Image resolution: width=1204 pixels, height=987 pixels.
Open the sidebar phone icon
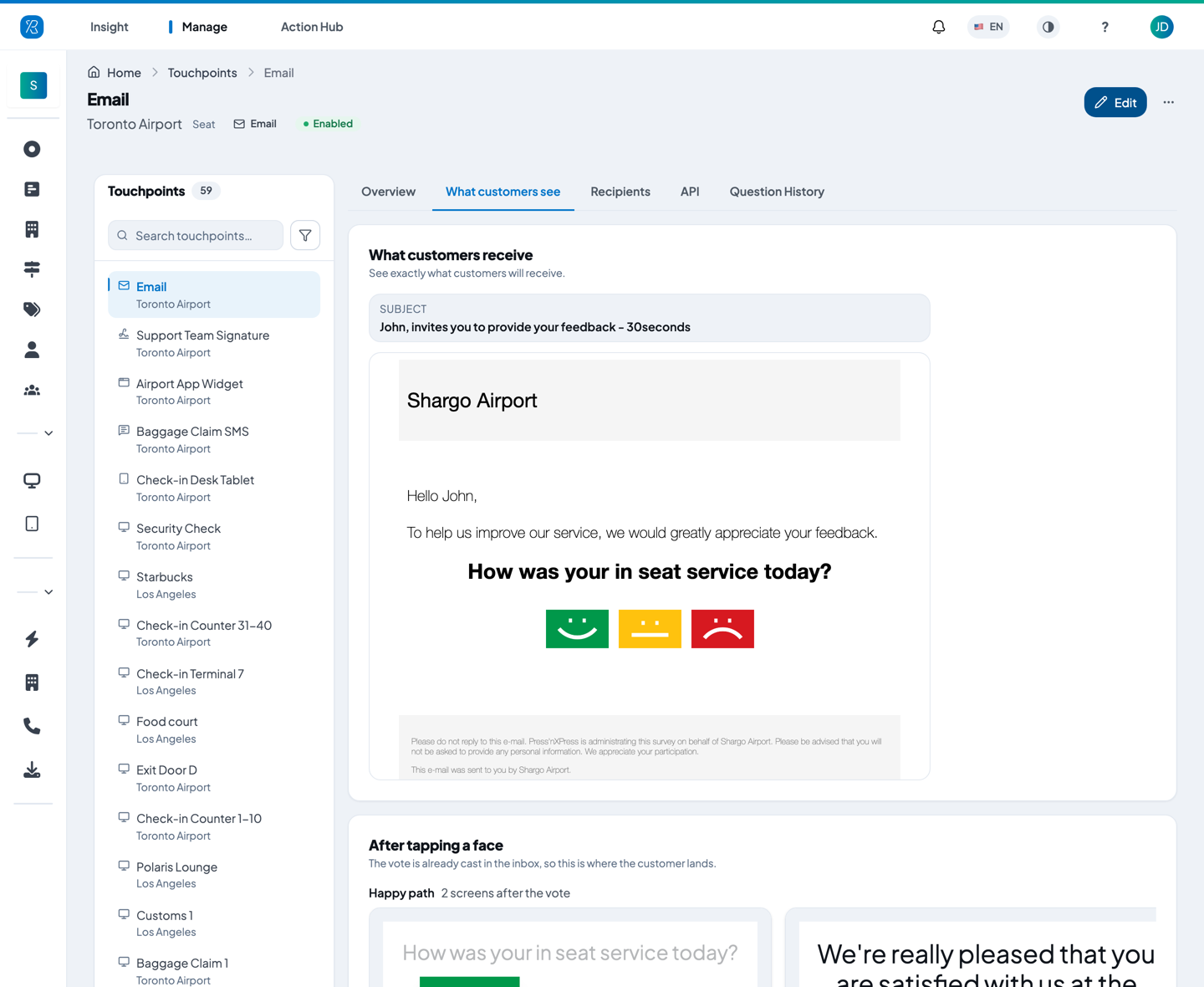pyautogui.click(x=32, y=726)
